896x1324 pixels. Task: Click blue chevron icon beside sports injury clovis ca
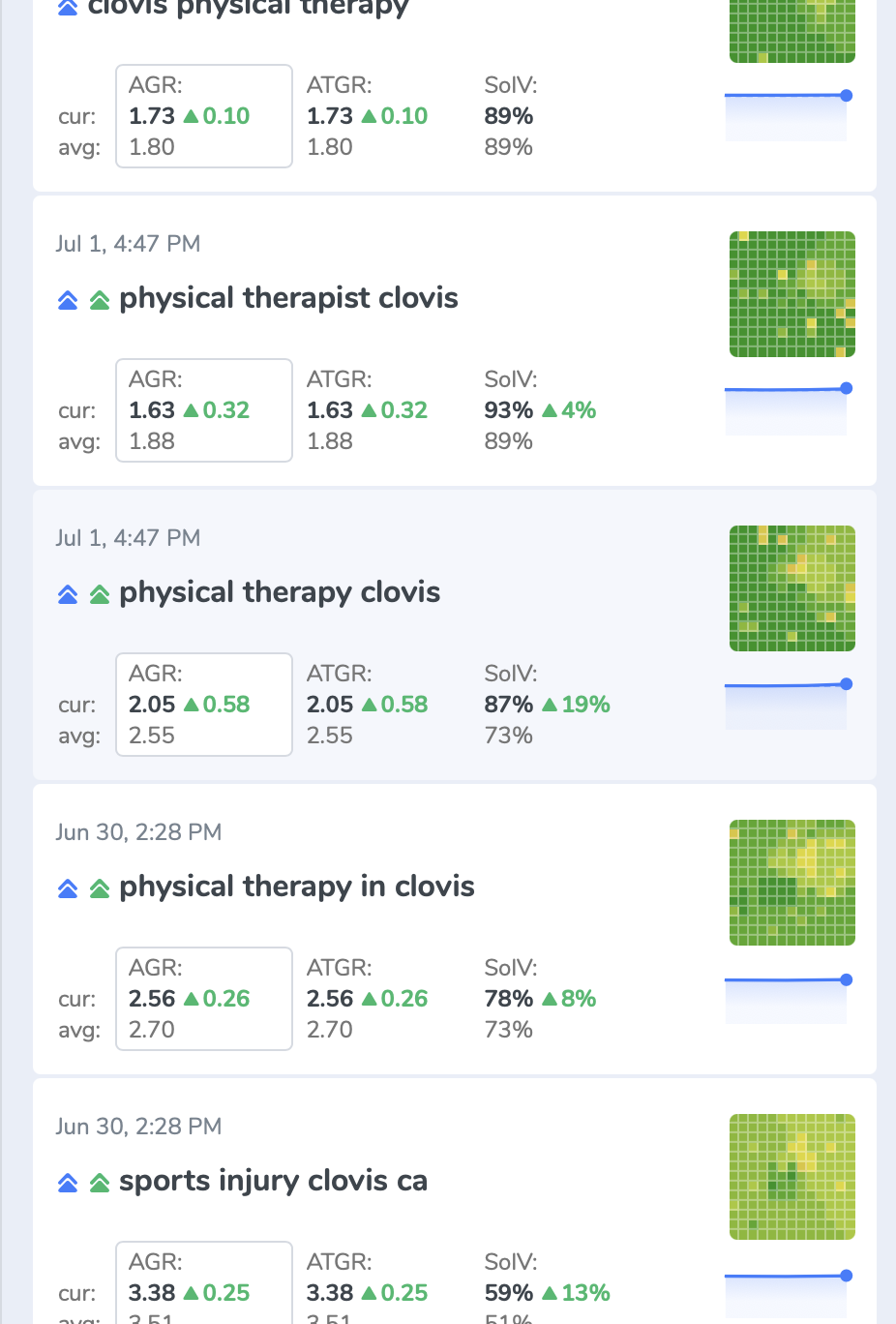click(x=68, y=1183)
